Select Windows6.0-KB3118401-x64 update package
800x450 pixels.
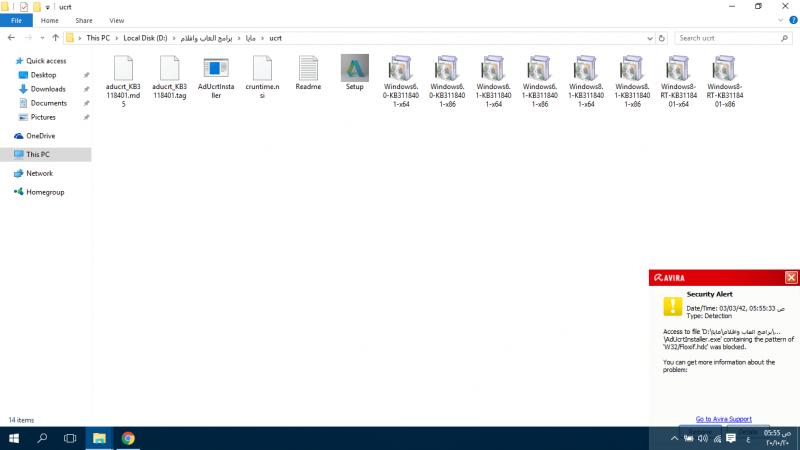click(401, 68)
